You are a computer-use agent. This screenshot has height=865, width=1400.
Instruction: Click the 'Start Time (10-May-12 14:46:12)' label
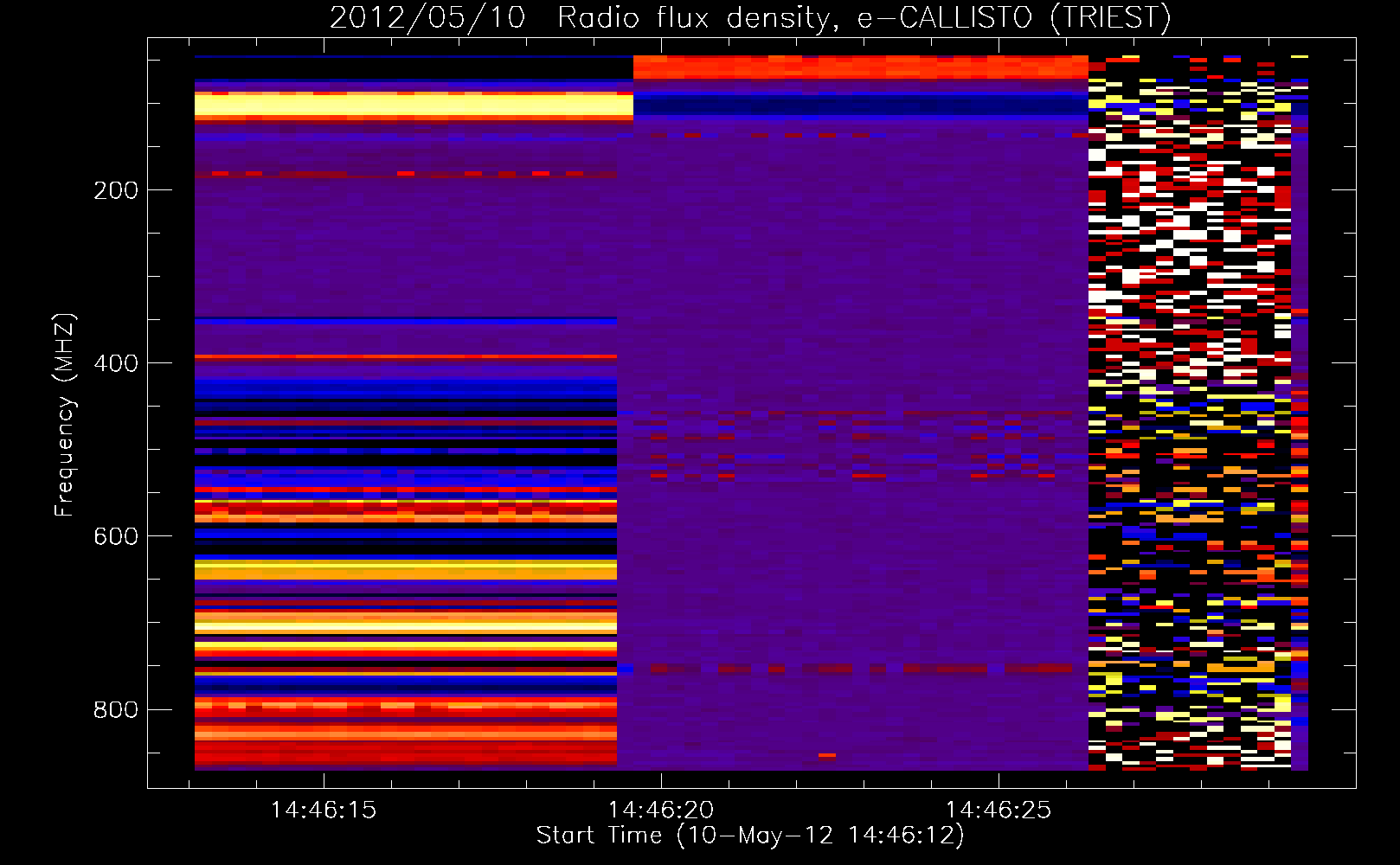click(x=750, y=836)
